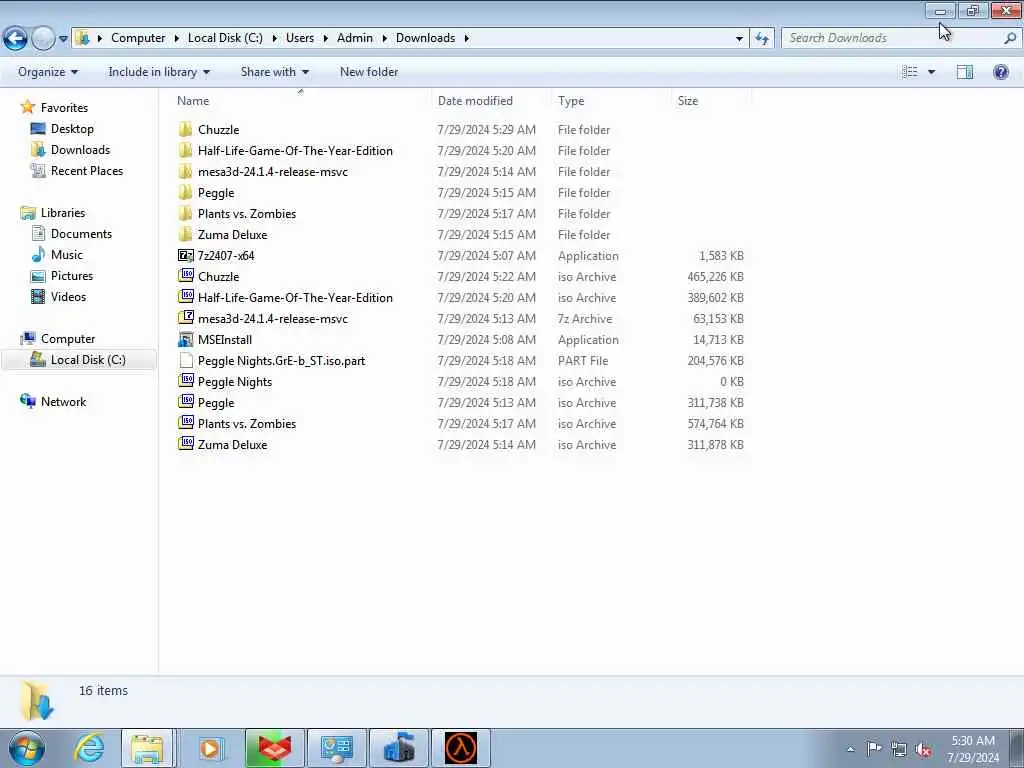Select mesa3d-24.1.4-release-msvc folder
The height and width of the screenshot is (768, 1024).
272,171
